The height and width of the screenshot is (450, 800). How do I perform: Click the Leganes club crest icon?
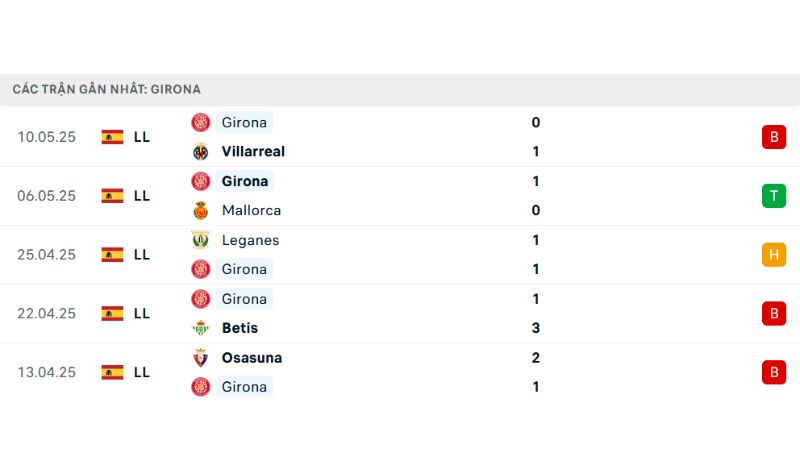[201, 240]
